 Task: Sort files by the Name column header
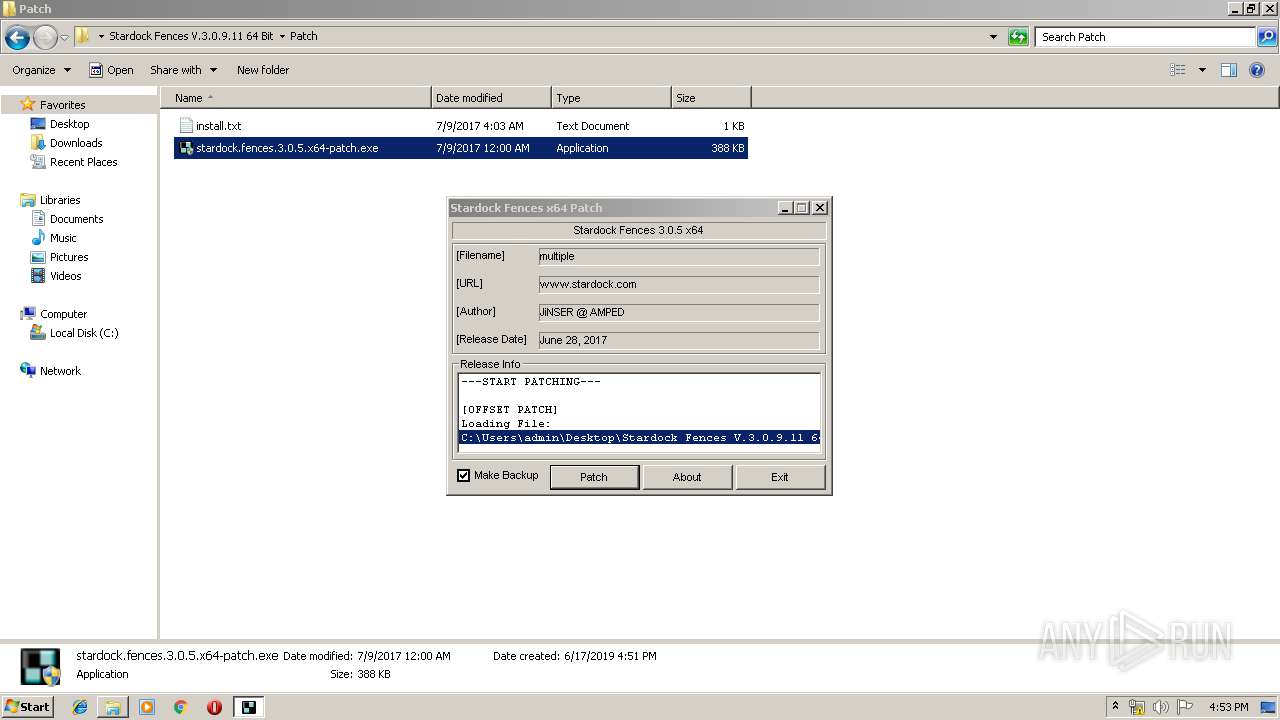coord(296,98)
